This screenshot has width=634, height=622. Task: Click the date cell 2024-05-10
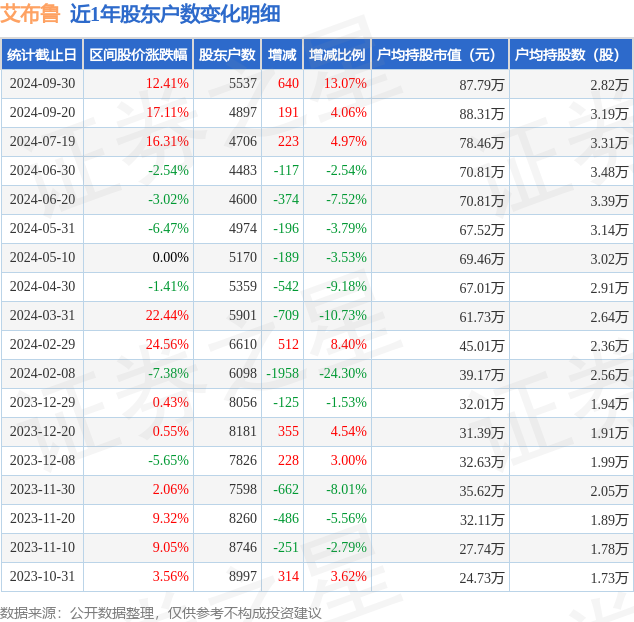[42, 257]
